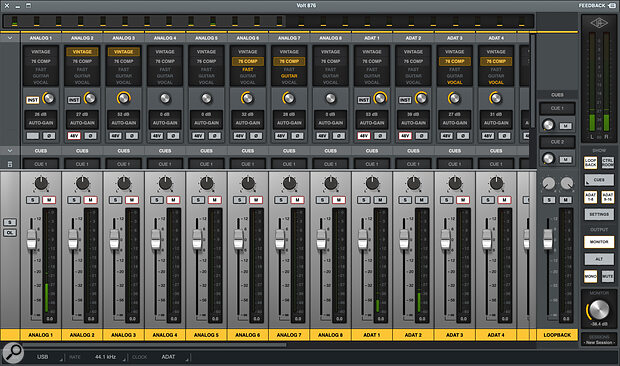
Task: Click the right Loopback pan knob
Action: [x=567, y=183]
